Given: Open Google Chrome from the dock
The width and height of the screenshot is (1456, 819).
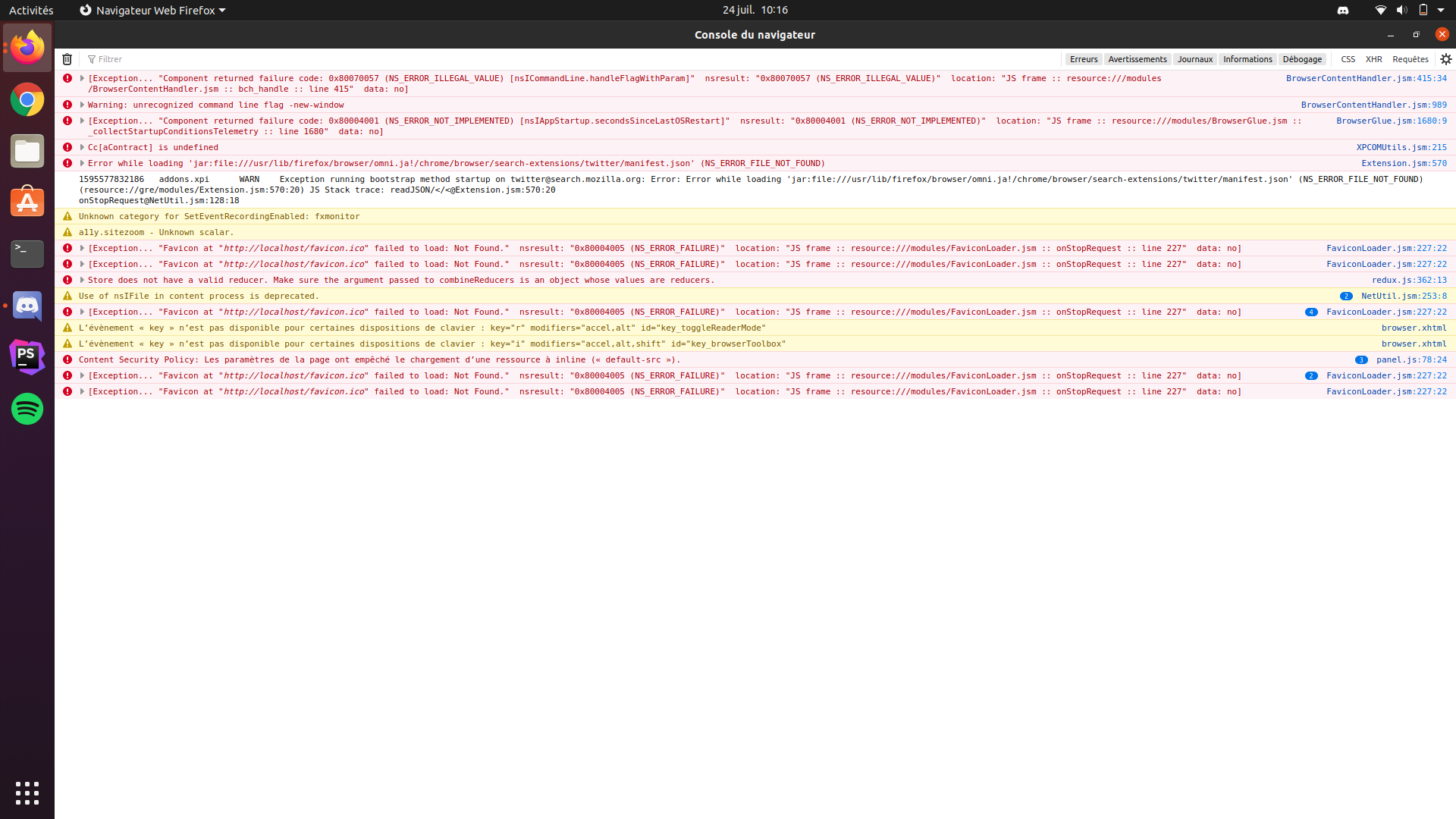Looking at the screenshot, I should [27, 99].
